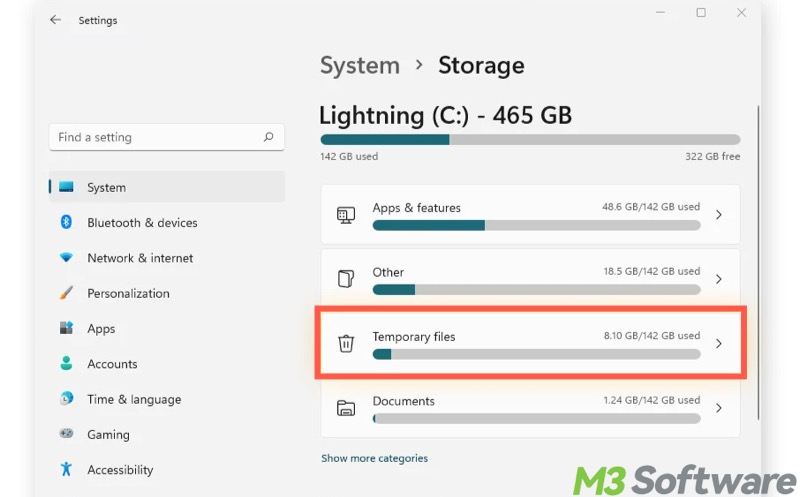The width and height of the screenshot is (800, 497).
Task: Click the System monitor icon in sidebar
Action: (x=66, y=187)
